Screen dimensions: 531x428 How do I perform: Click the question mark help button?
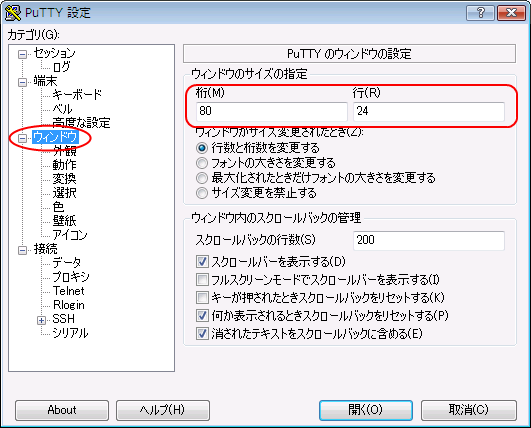[x=480, y=13]
